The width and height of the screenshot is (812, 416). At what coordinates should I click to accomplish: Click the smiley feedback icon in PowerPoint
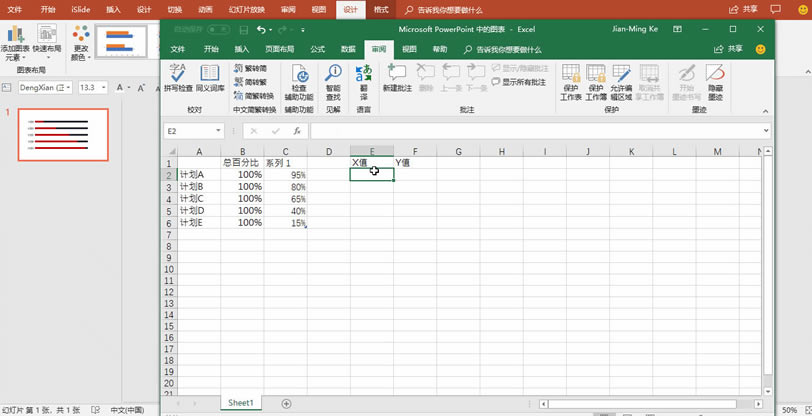click(802, 9)
